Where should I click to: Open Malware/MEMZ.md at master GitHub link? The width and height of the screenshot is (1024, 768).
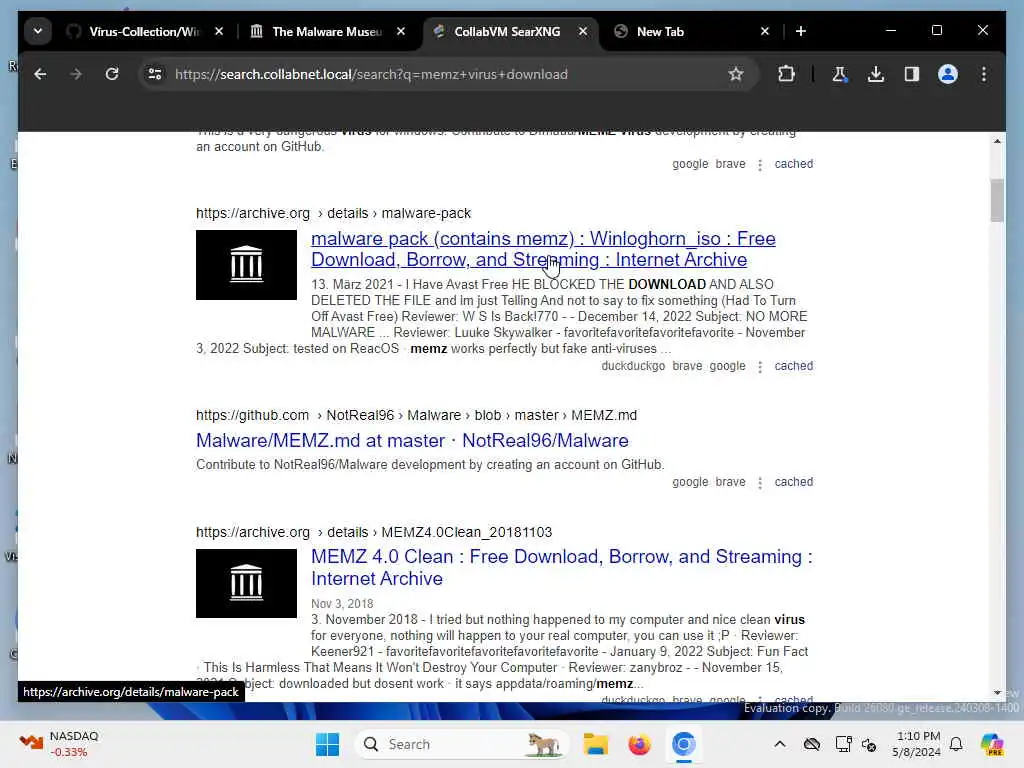(412, 441)
